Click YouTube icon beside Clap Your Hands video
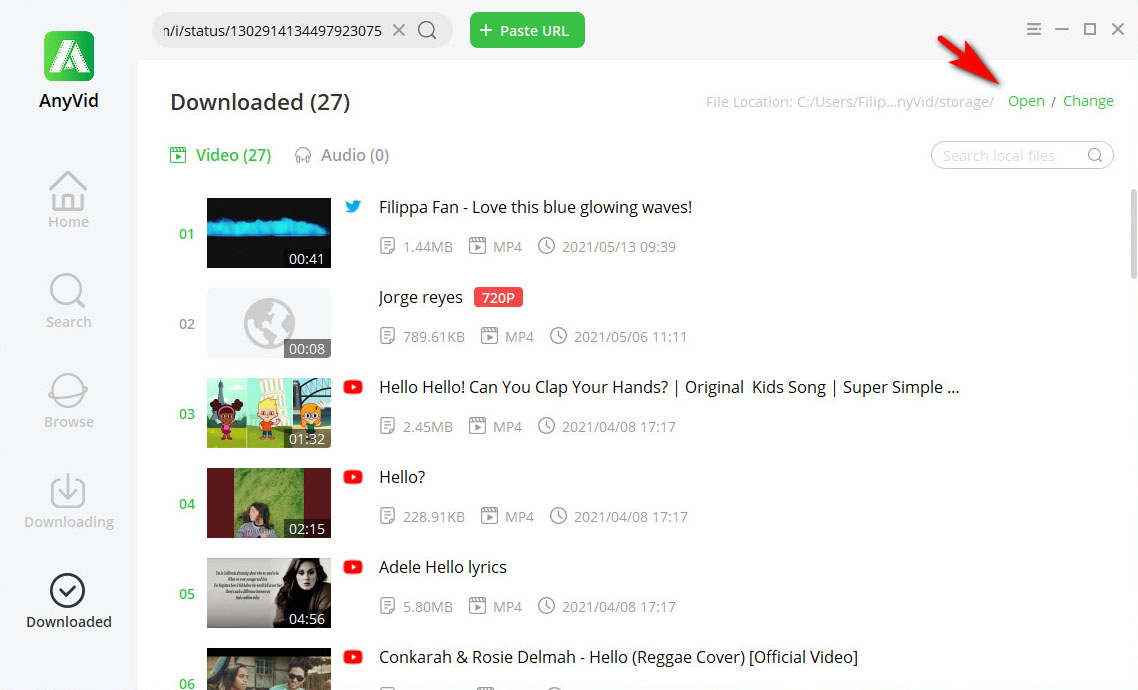The height and width of the screenshot is (690, 1138). (353, 387)
